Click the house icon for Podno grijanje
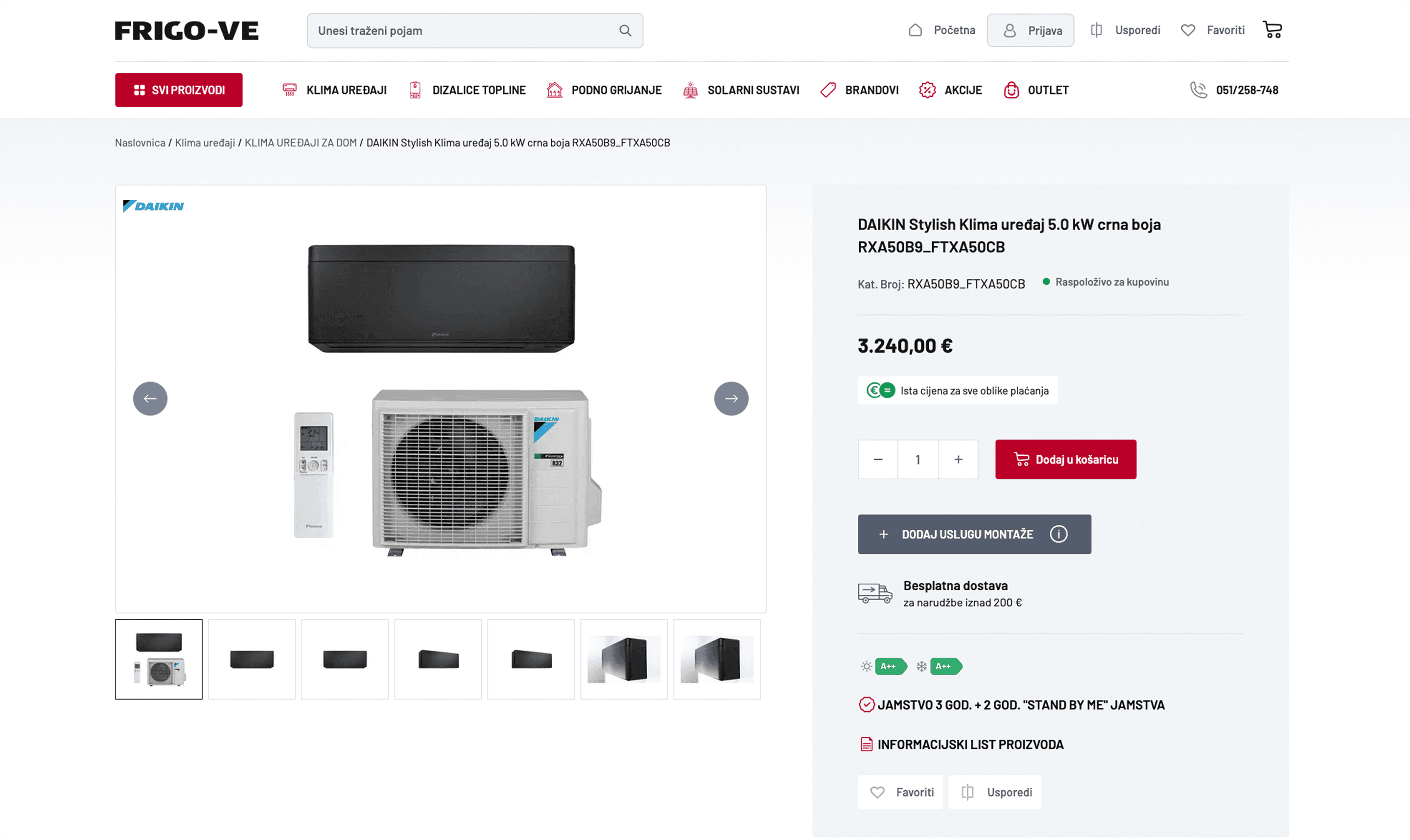Viewport: 1410px width, 840px height. (x=554, y=90)
